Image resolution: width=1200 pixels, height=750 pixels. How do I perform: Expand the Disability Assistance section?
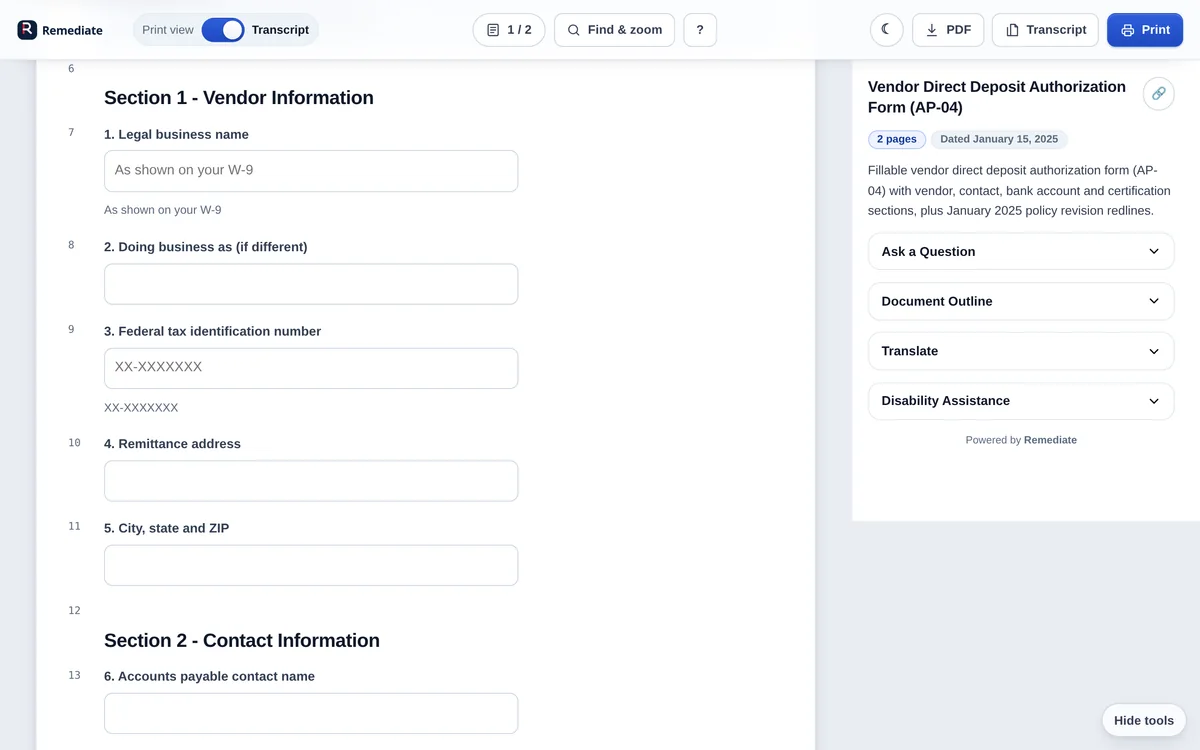(x=1021, y=401)
